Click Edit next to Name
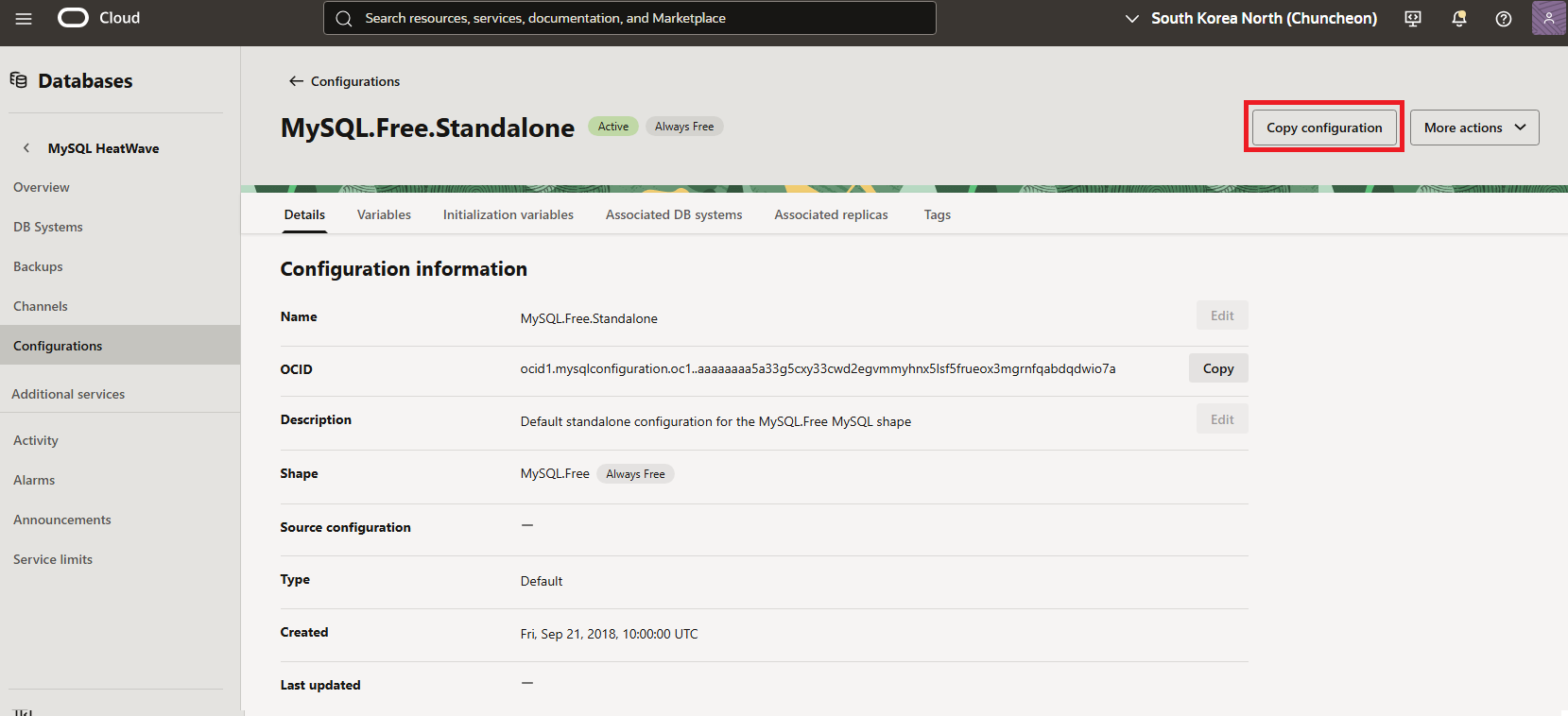The height and width of the screenshot is (716, 1568). point(1222,315)
